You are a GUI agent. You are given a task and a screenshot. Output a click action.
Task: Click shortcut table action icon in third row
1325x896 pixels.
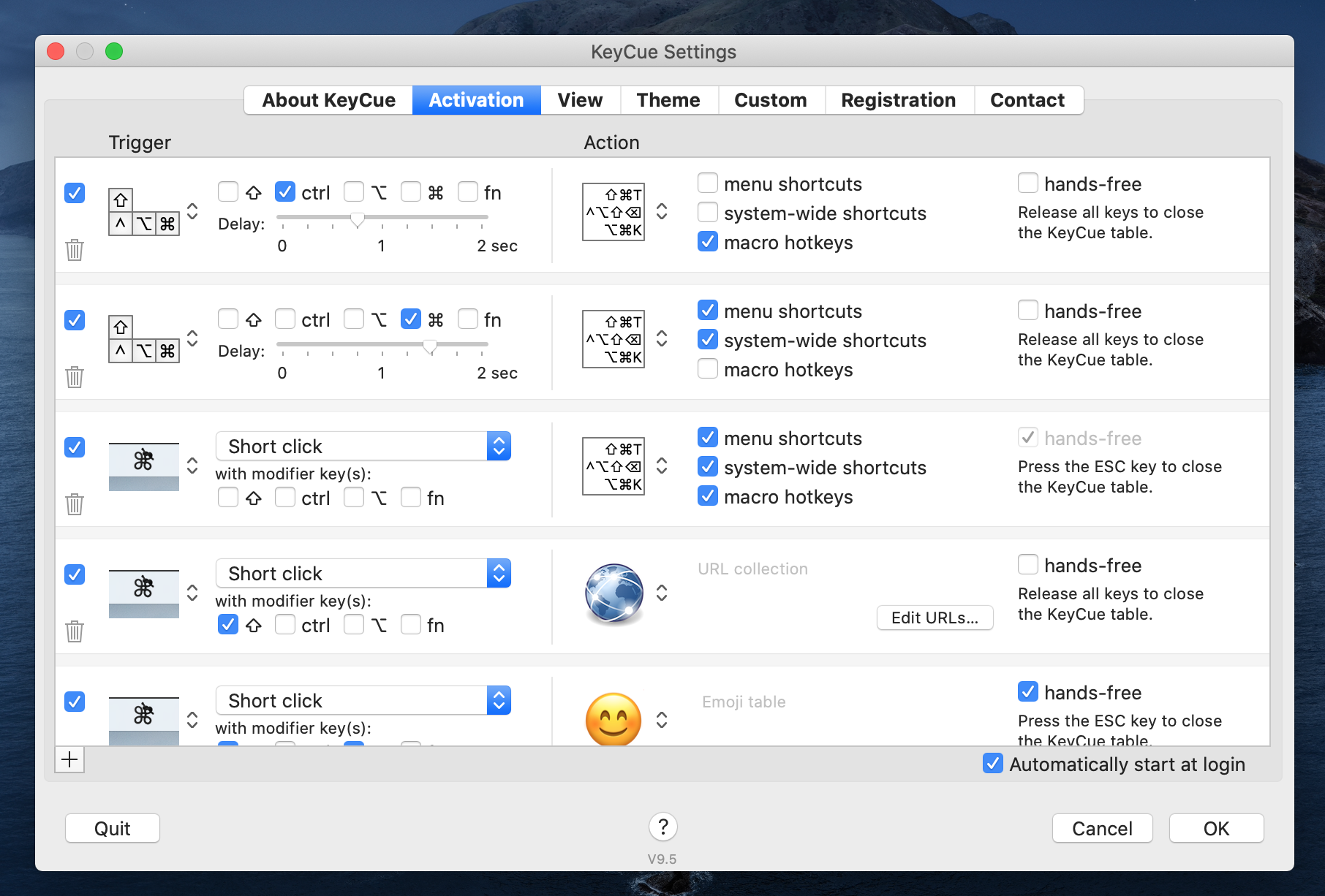[x=614, y=466]
